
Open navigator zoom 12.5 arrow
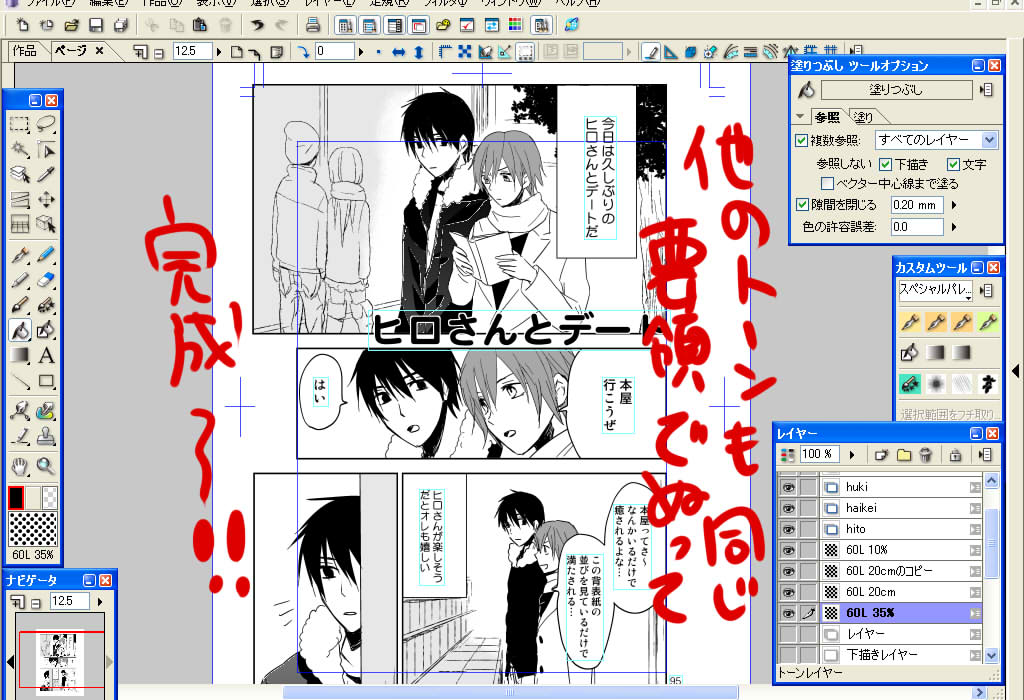click(100, 601)
